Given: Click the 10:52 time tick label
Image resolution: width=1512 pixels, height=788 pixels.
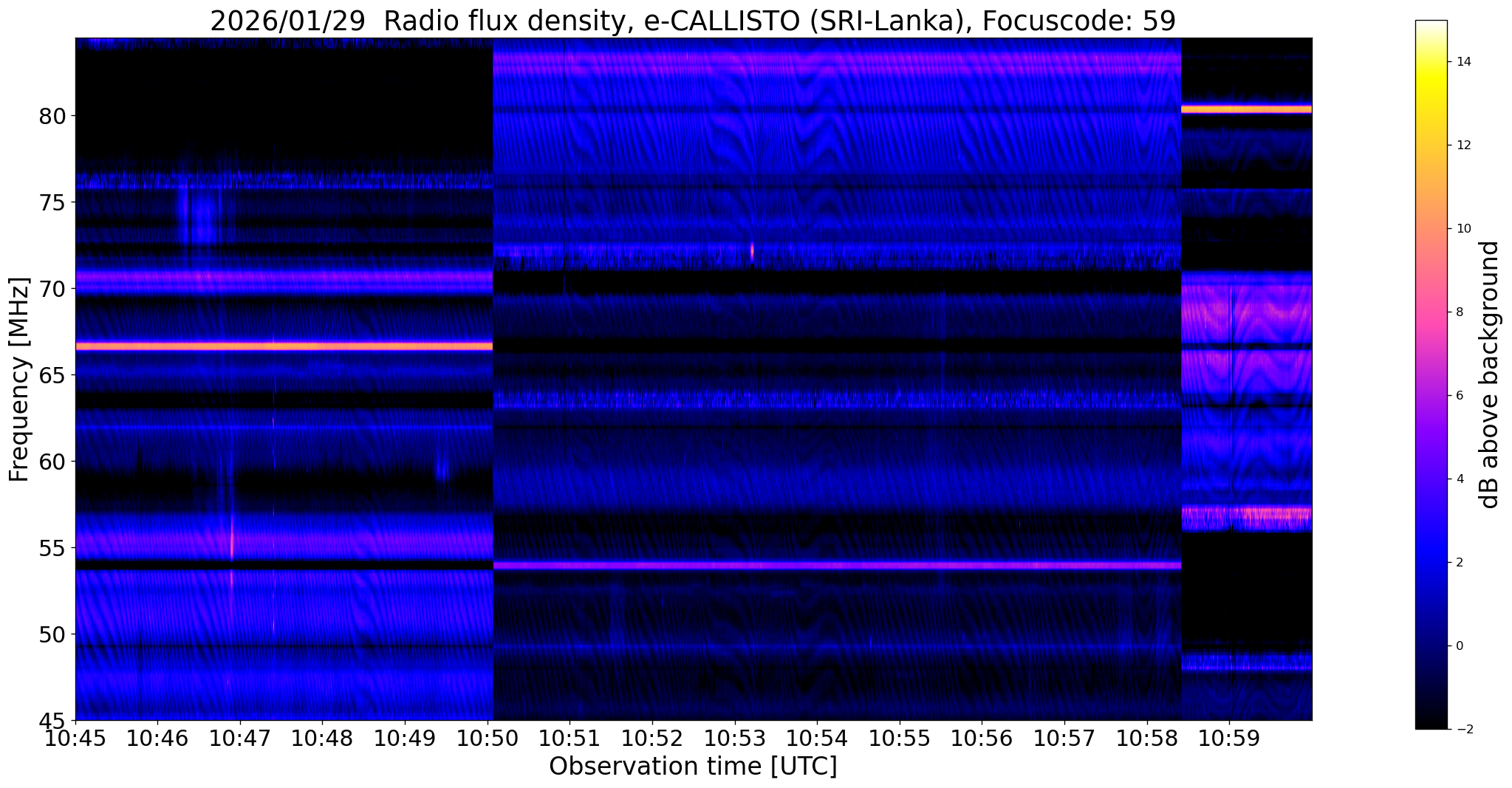Looking at the screenshot, I should [652, 738].
